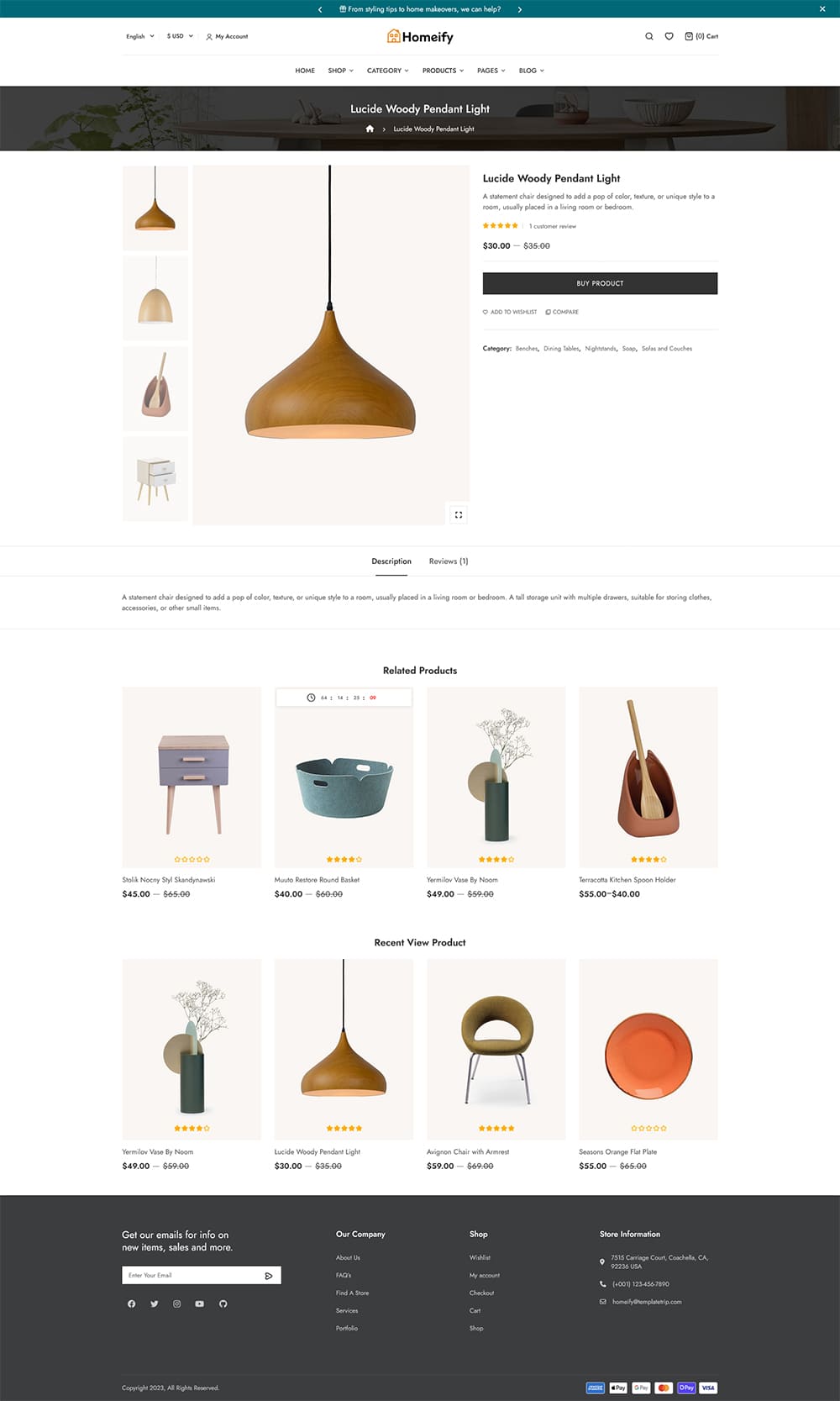Click the home breadcrumb icon
The width and height of the screenshot is (840, 1401).
coord(370,129)
